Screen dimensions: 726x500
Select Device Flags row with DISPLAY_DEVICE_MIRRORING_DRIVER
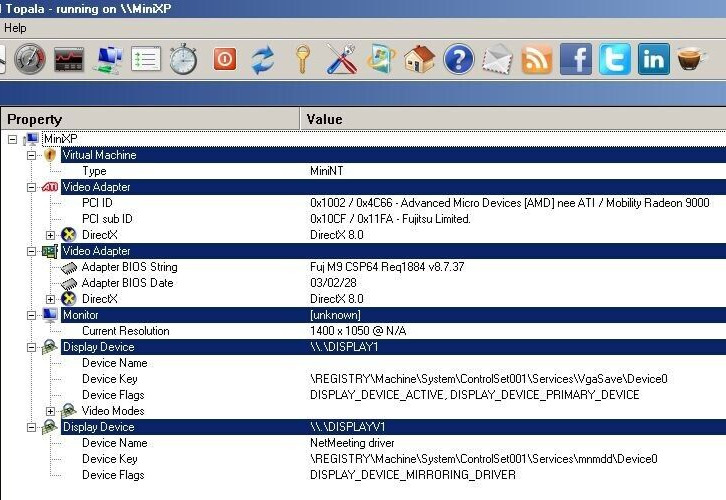point(393,475)
